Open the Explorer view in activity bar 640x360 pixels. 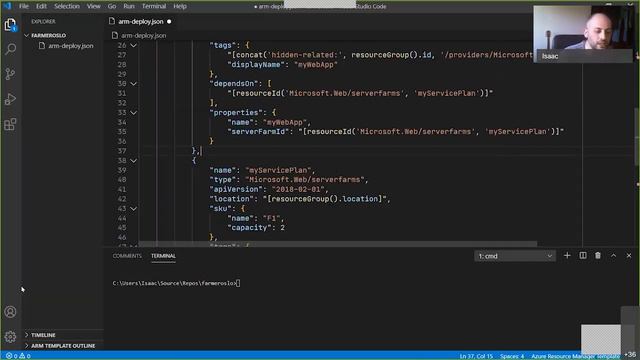(x=10, y=24)
